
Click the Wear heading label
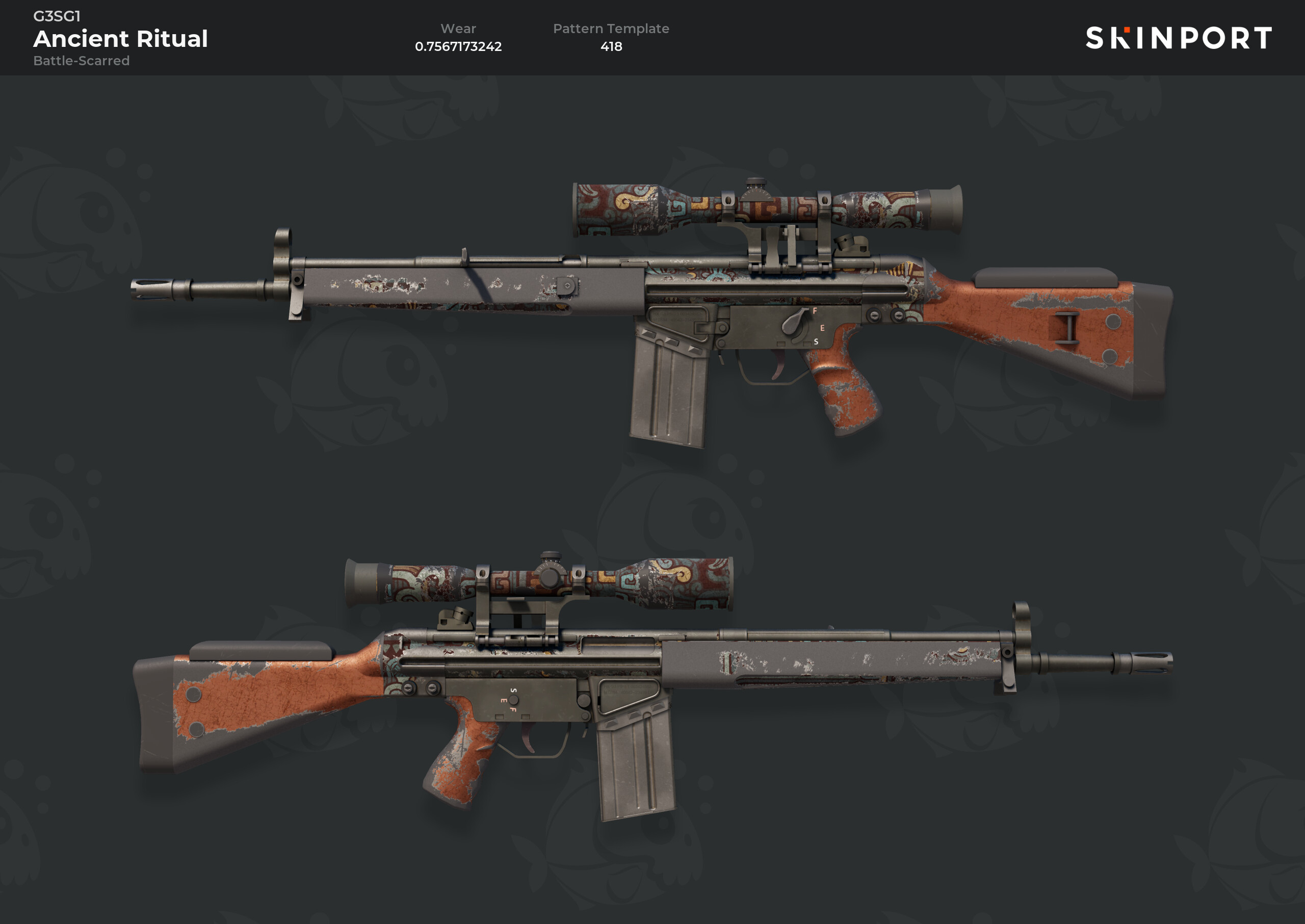pyautogui.click(x=458, y=29)
